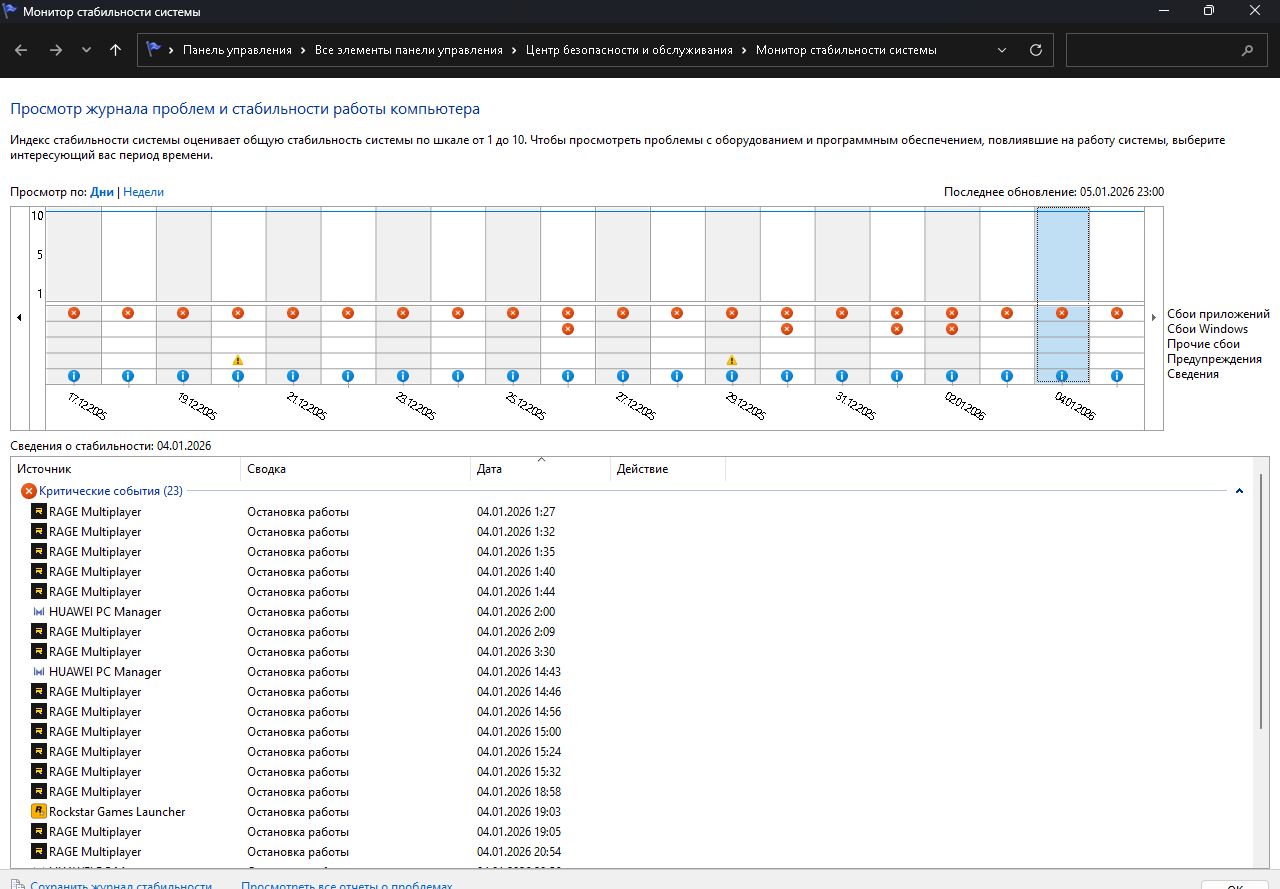The width and height of the screenshot is (1280, 889).
Task: Click the Up arrow to go to parent folder
Action: pos(115,50)
